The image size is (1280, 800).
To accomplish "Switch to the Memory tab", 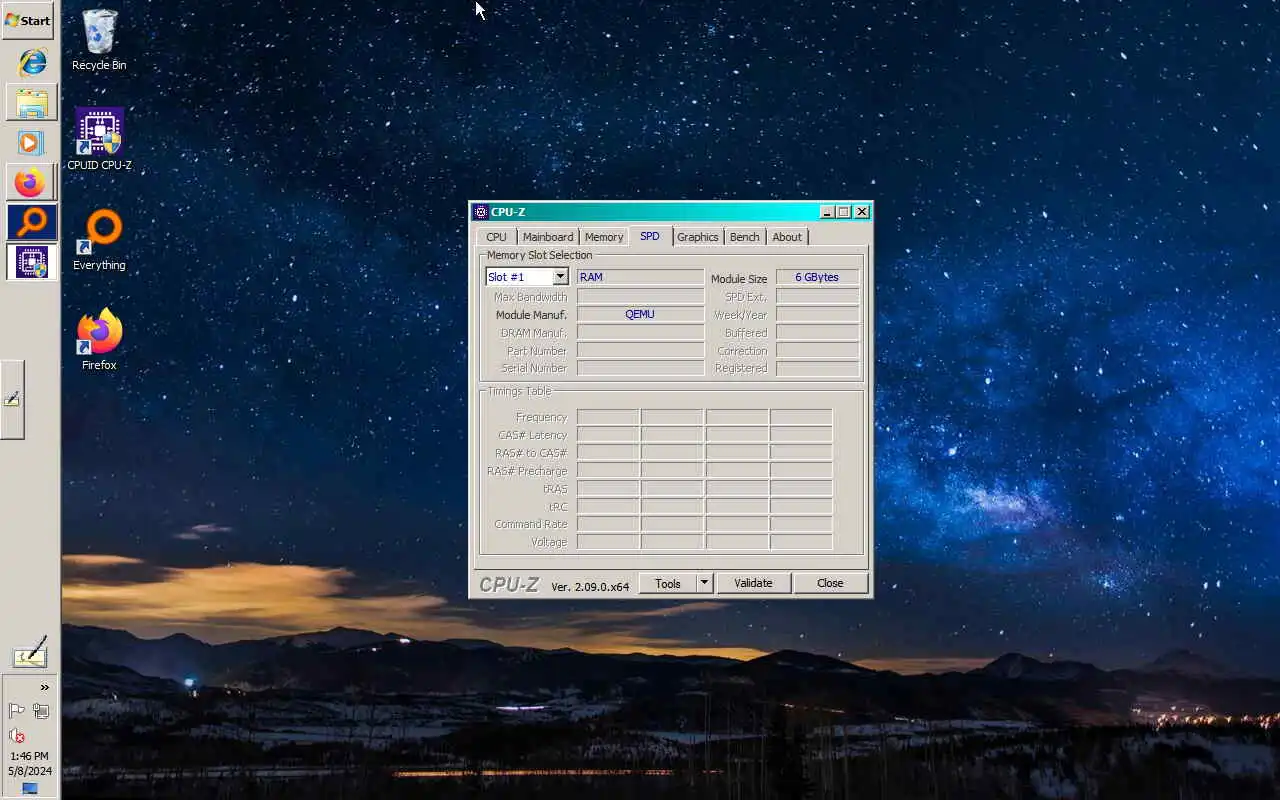I will pos(604,237).
